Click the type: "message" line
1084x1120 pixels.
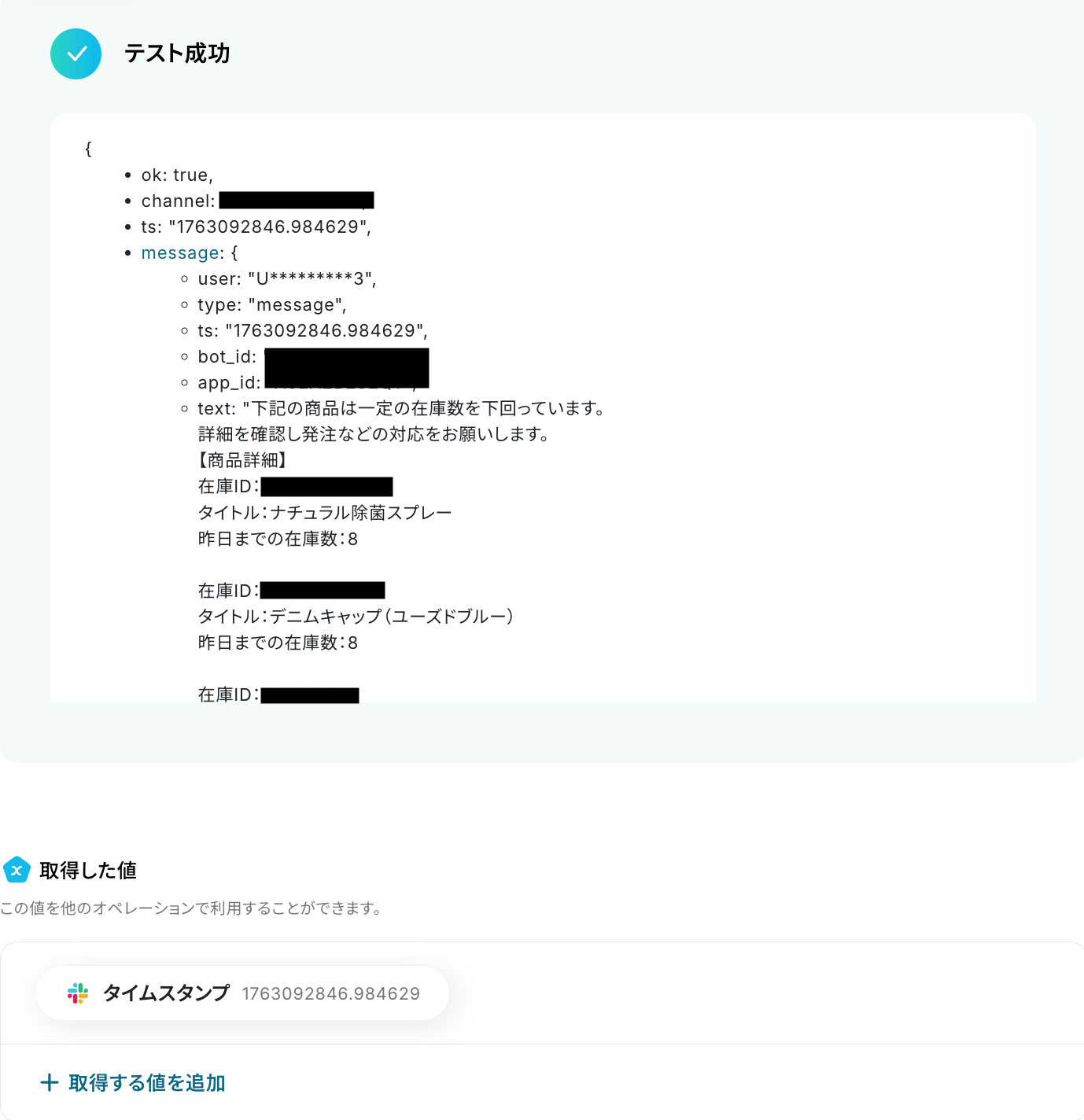click(272, 305)
